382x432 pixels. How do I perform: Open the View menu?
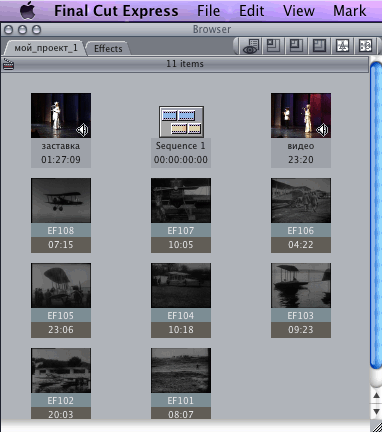299,11
